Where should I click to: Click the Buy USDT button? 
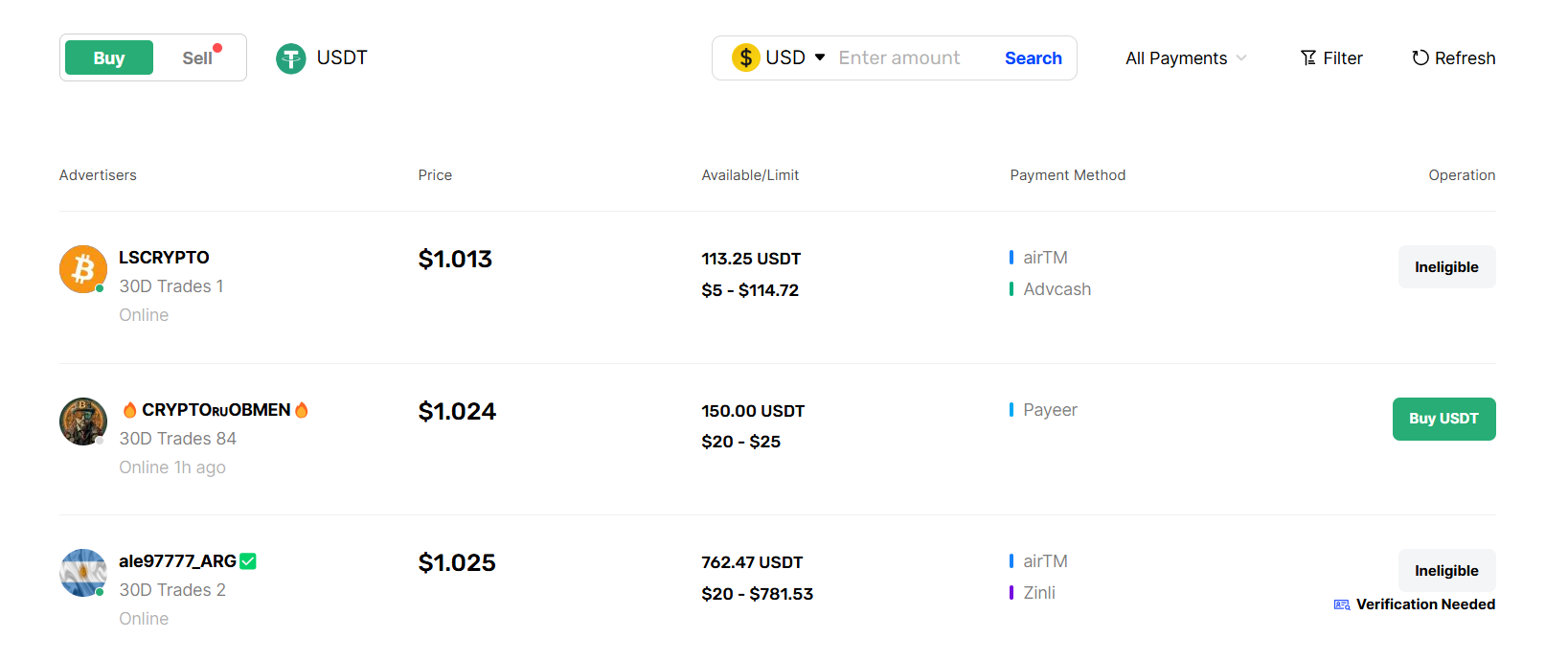(1443, 419)
